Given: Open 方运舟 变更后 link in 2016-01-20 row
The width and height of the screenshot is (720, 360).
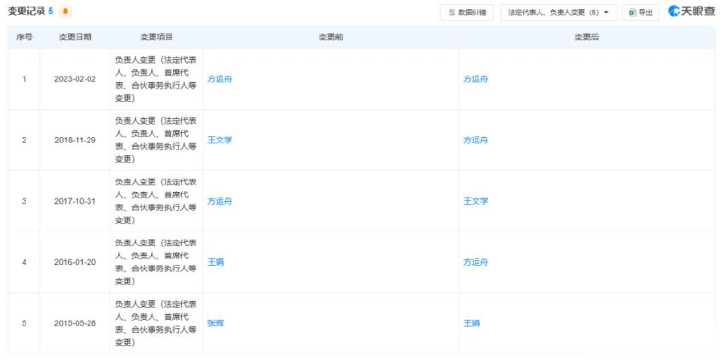Looking at the screenshot, I should pos(475,262).
